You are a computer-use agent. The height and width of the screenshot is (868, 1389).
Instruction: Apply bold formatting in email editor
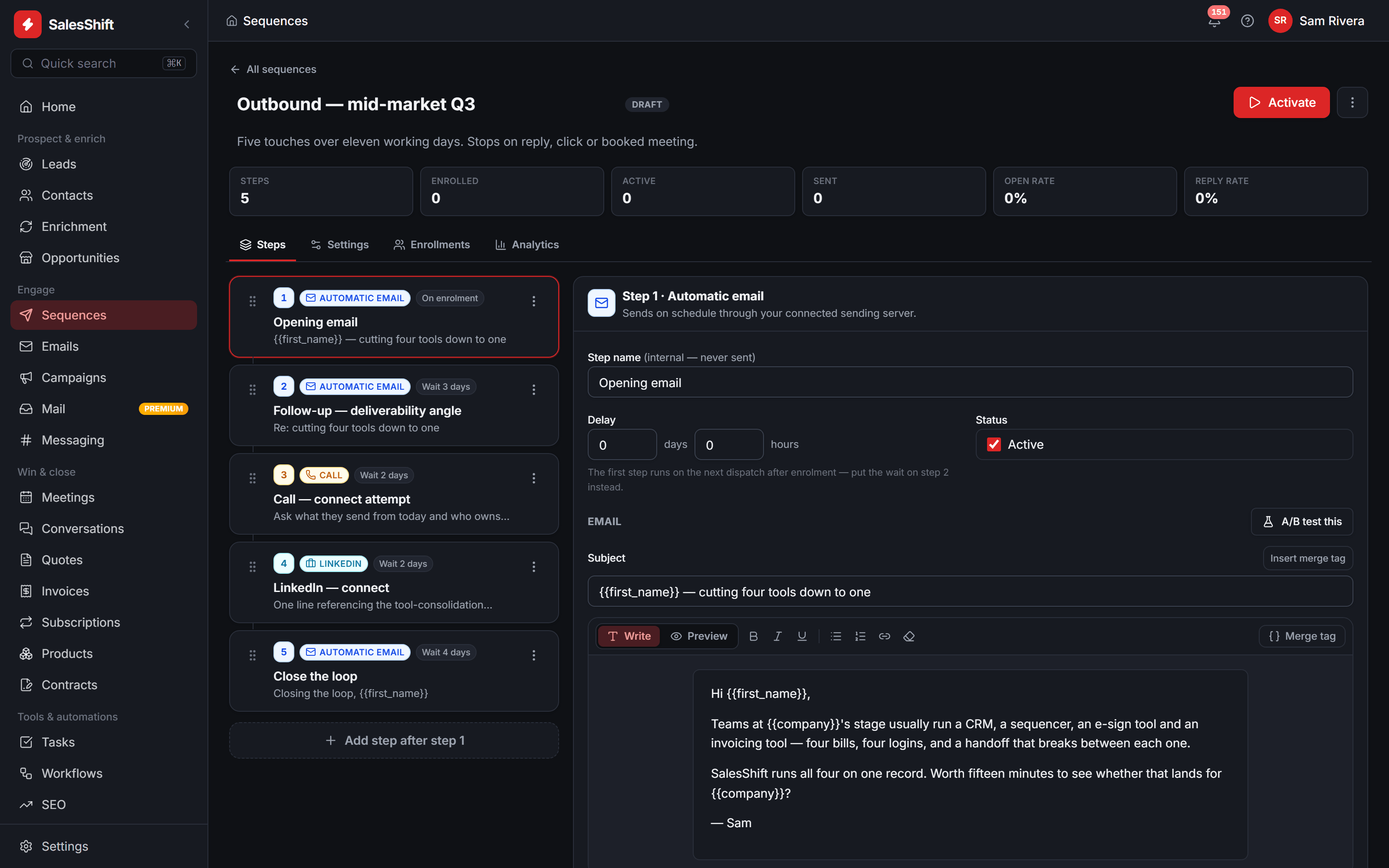pos(754,636)
